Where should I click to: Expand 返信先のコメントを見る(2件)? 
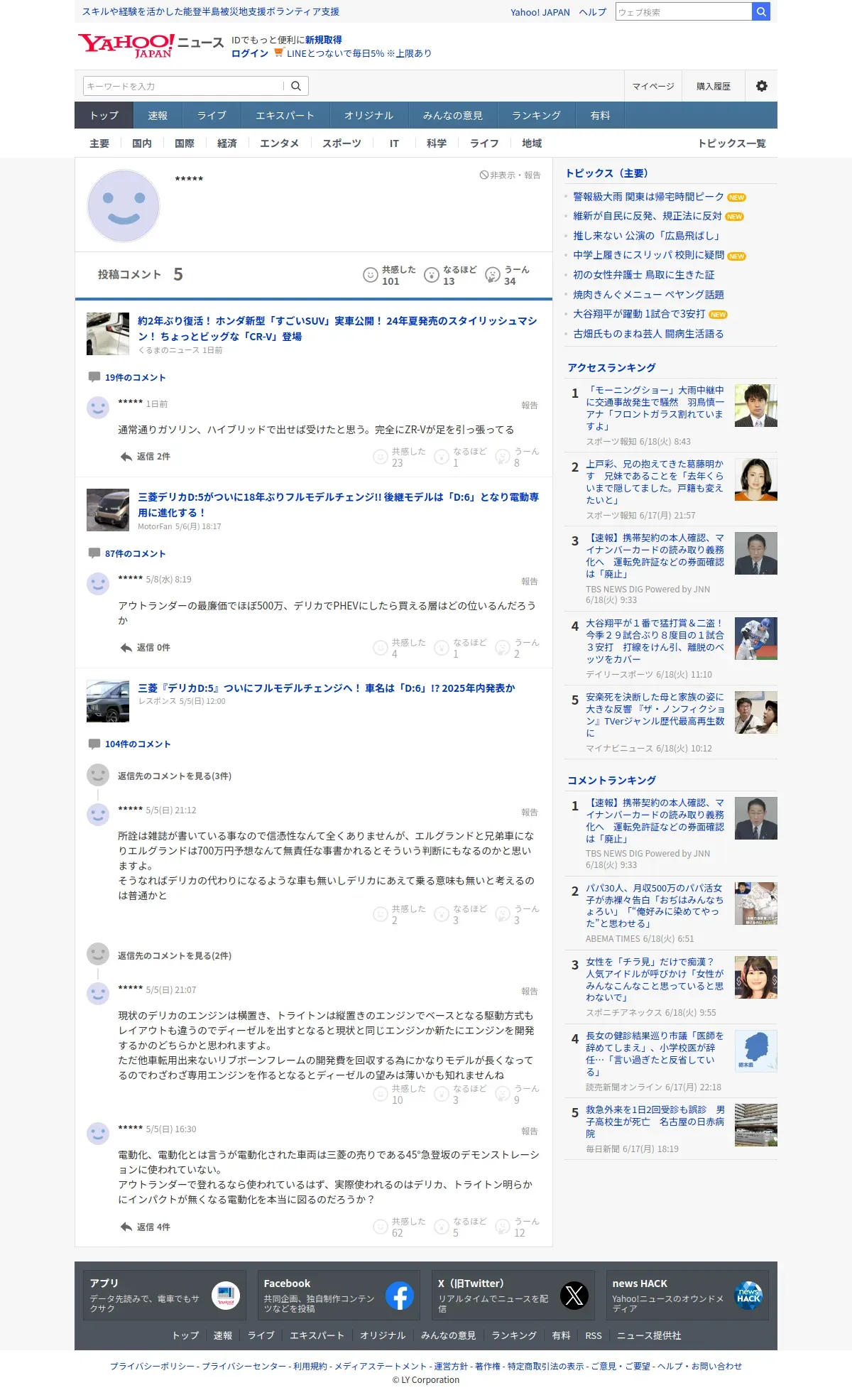175,956
